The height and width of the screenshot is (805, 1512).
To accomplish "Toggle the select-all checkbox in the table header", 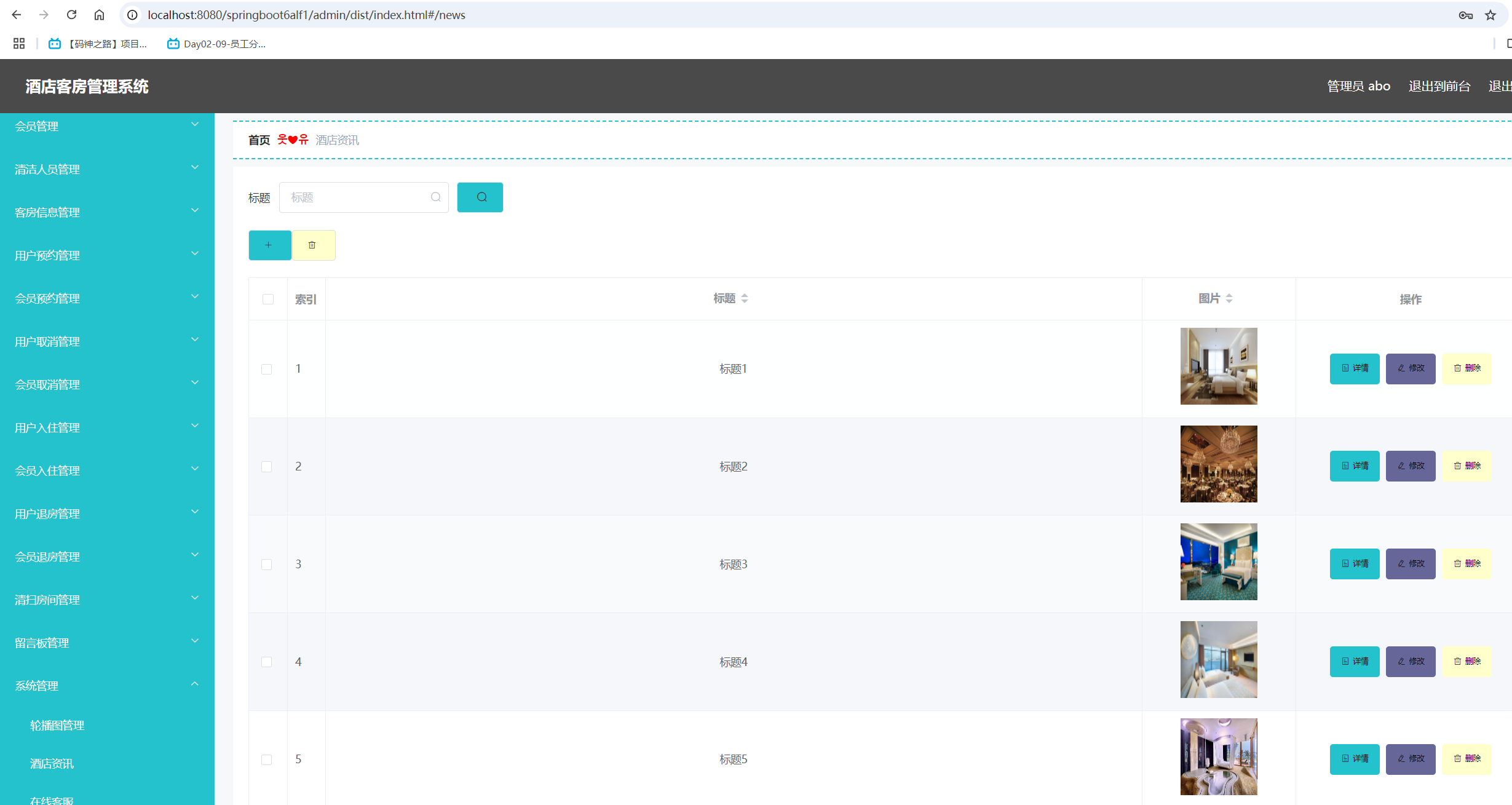I will click(x=268, y=299).
